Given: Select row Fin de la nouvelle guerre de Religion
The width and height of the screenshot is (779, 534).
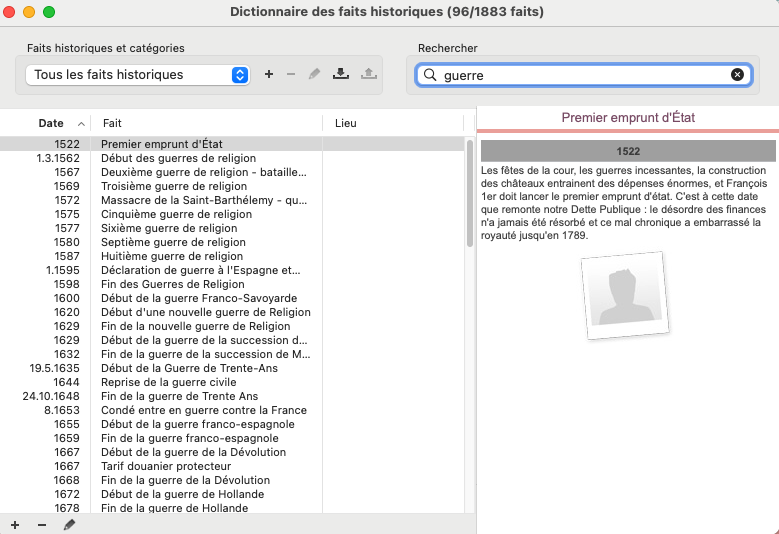Looking at the screenshot, I should coord(232,326).
